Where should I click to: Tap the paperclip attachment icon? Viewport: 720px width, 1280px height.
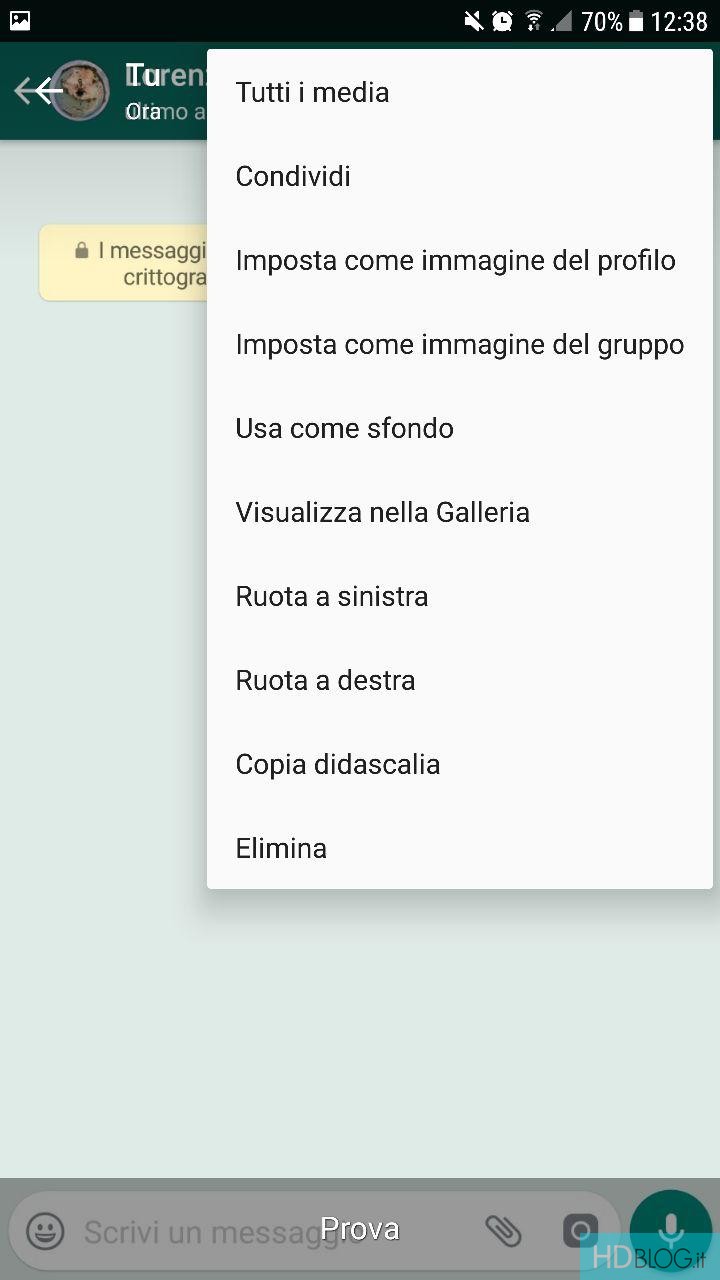click(x=503, y=1231)
